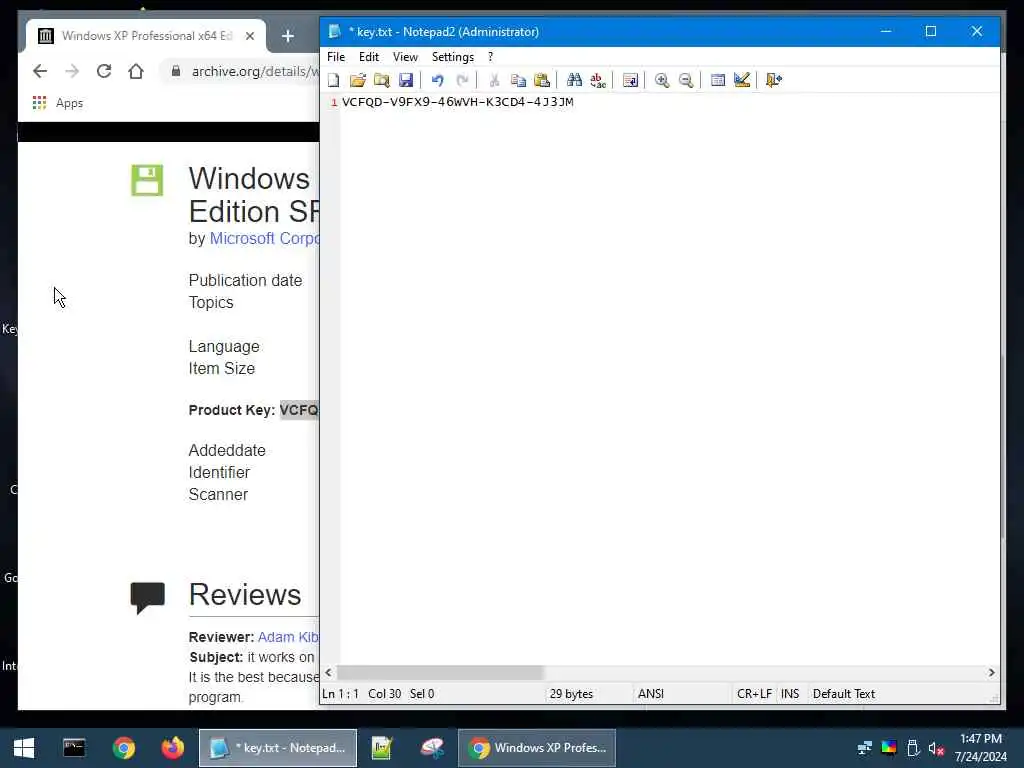The width and height of the screenshot is (1024, 768).
Task: Click the Exit door icon in the toolbar
Action: tap(774, 80)
